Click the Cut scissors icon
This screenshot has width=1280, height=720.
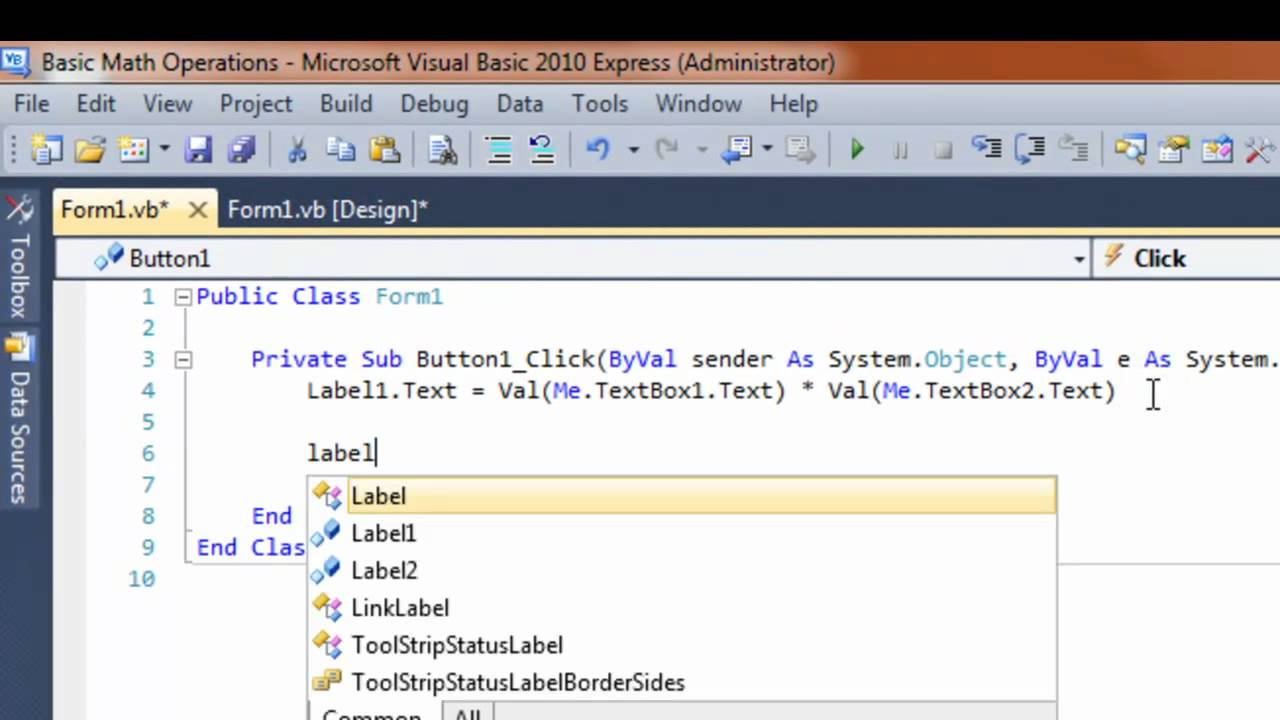tap(297, 150)
